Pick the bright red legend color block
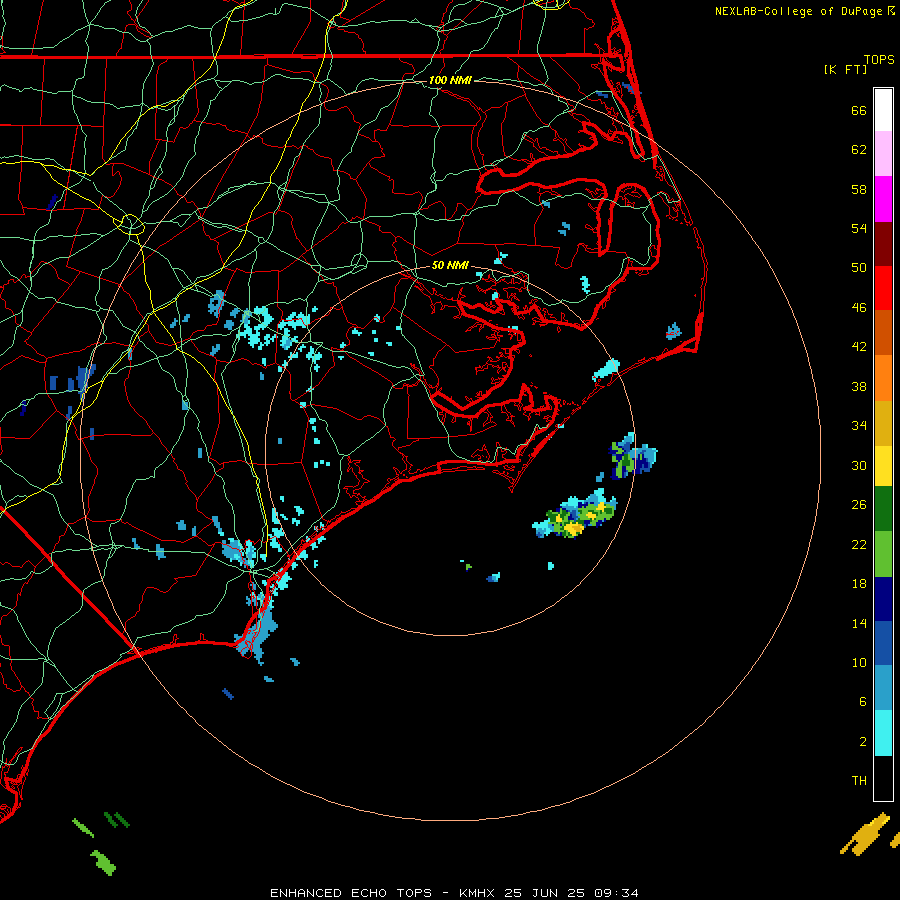 [883, 288]
